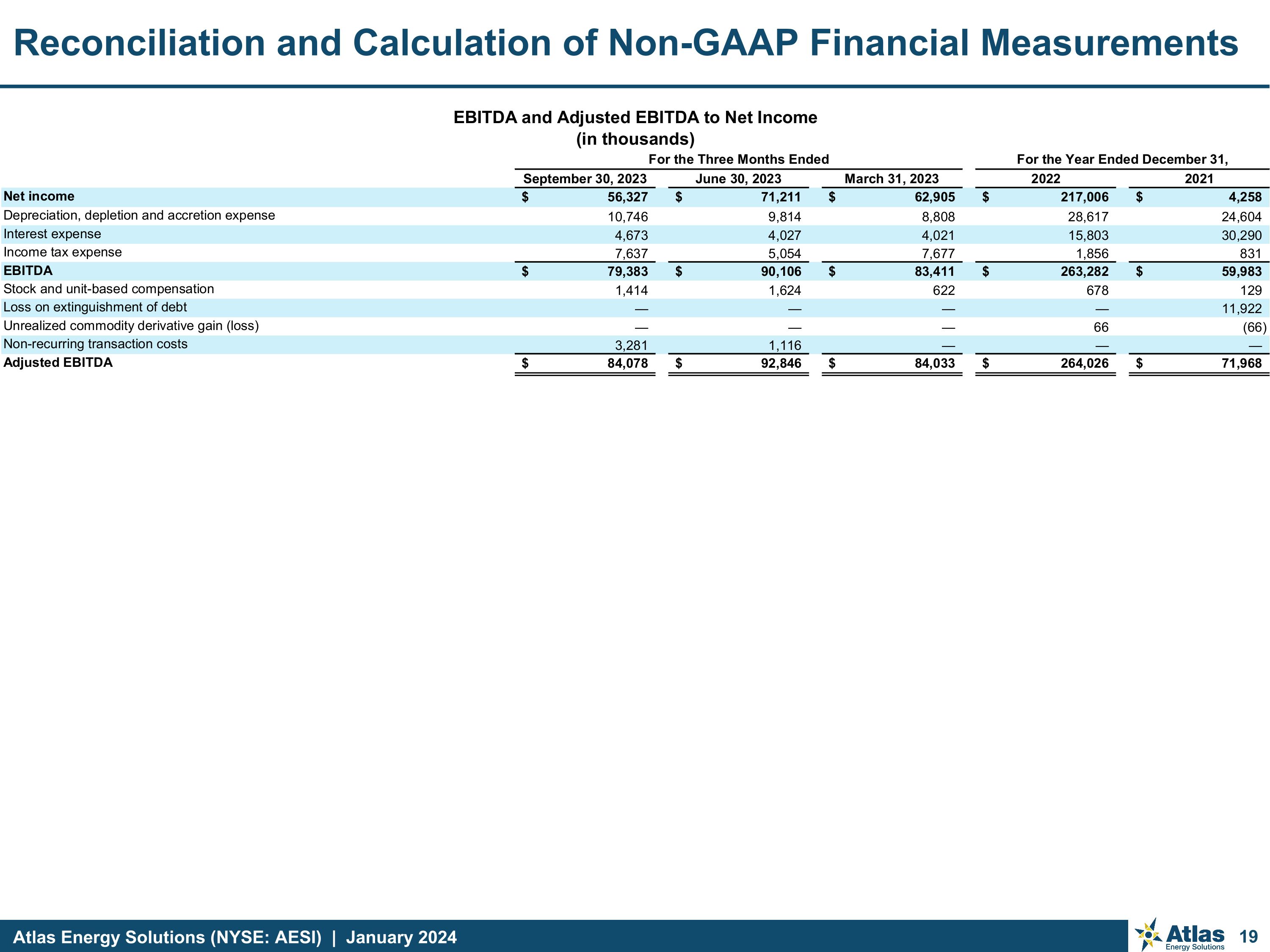Viewport: 1270px width, 952px height.
Task: Click loss on extinguishment value 11,922
Action: click(1242, 309)
